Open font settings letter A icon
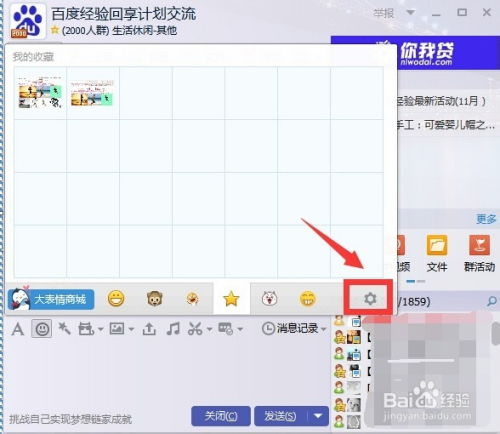500x434 pixels. click(x=18, y=329)
